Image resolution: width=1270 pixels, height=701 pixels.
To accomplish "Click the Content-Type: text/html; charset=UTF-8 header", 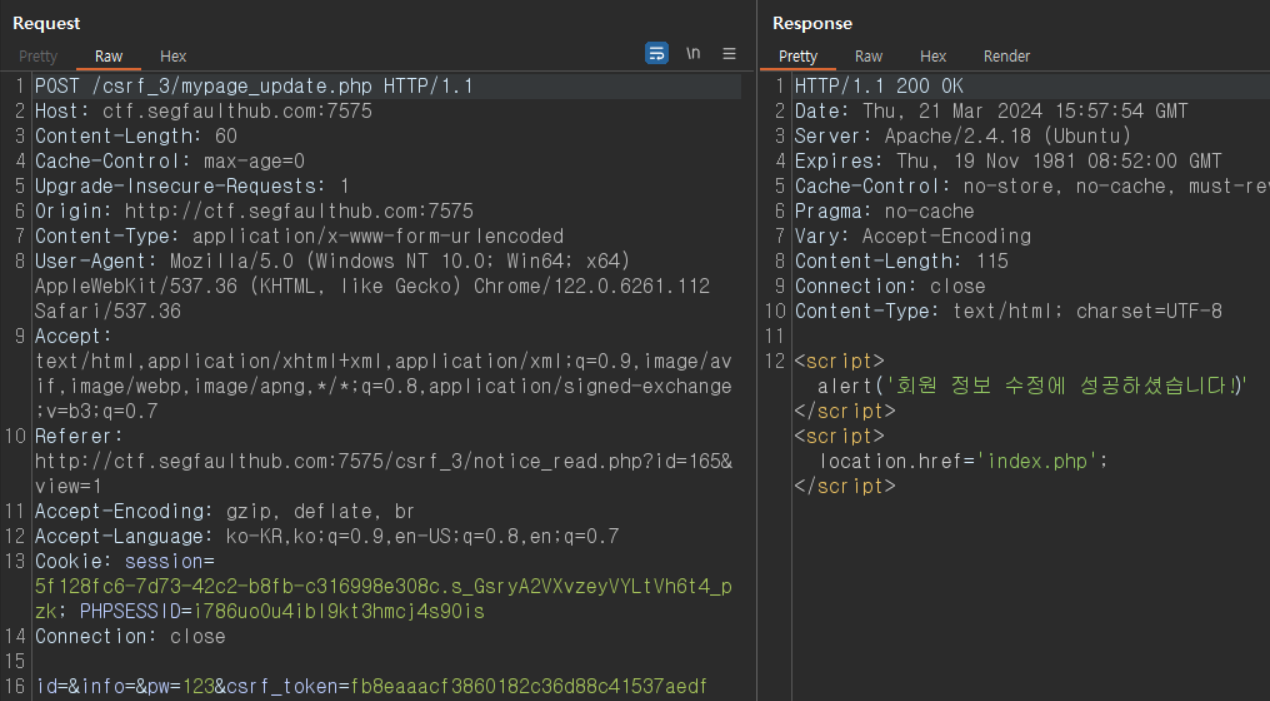I will pyautogui.click(x=1008, y=311).
